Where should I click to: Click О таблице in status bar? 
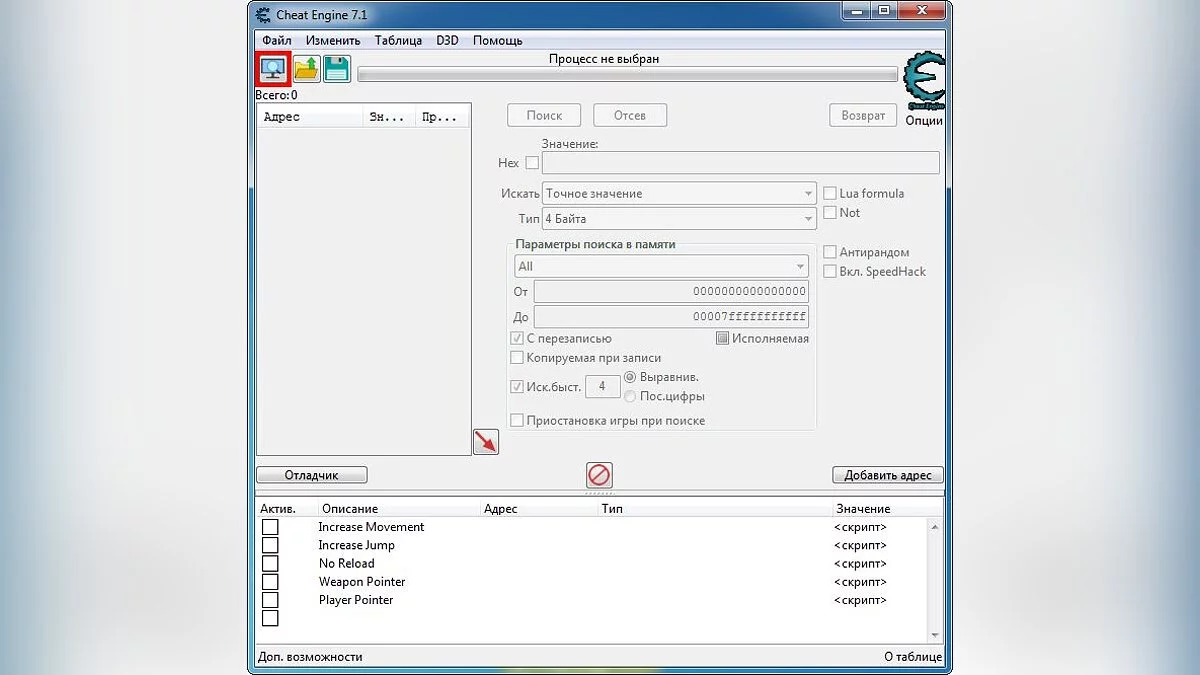click(913, 657)
